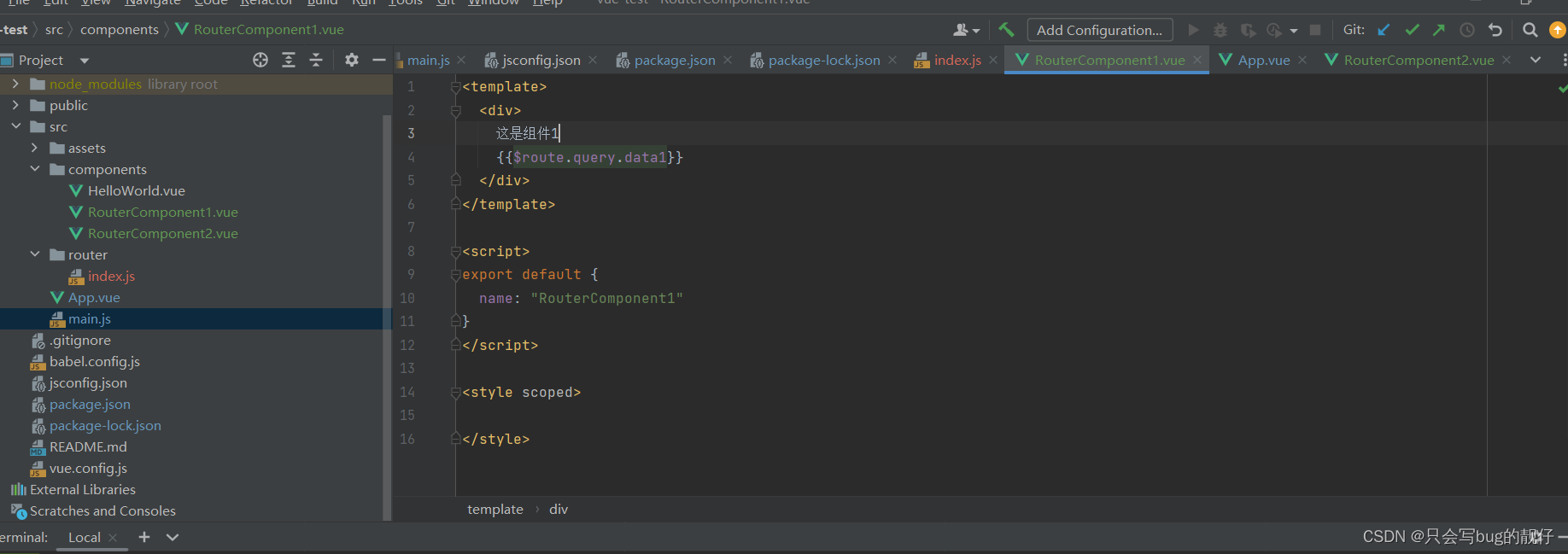Select the Local terminal tab
This screenshot has height=554, width=1568.
click(x=84, y=537)
